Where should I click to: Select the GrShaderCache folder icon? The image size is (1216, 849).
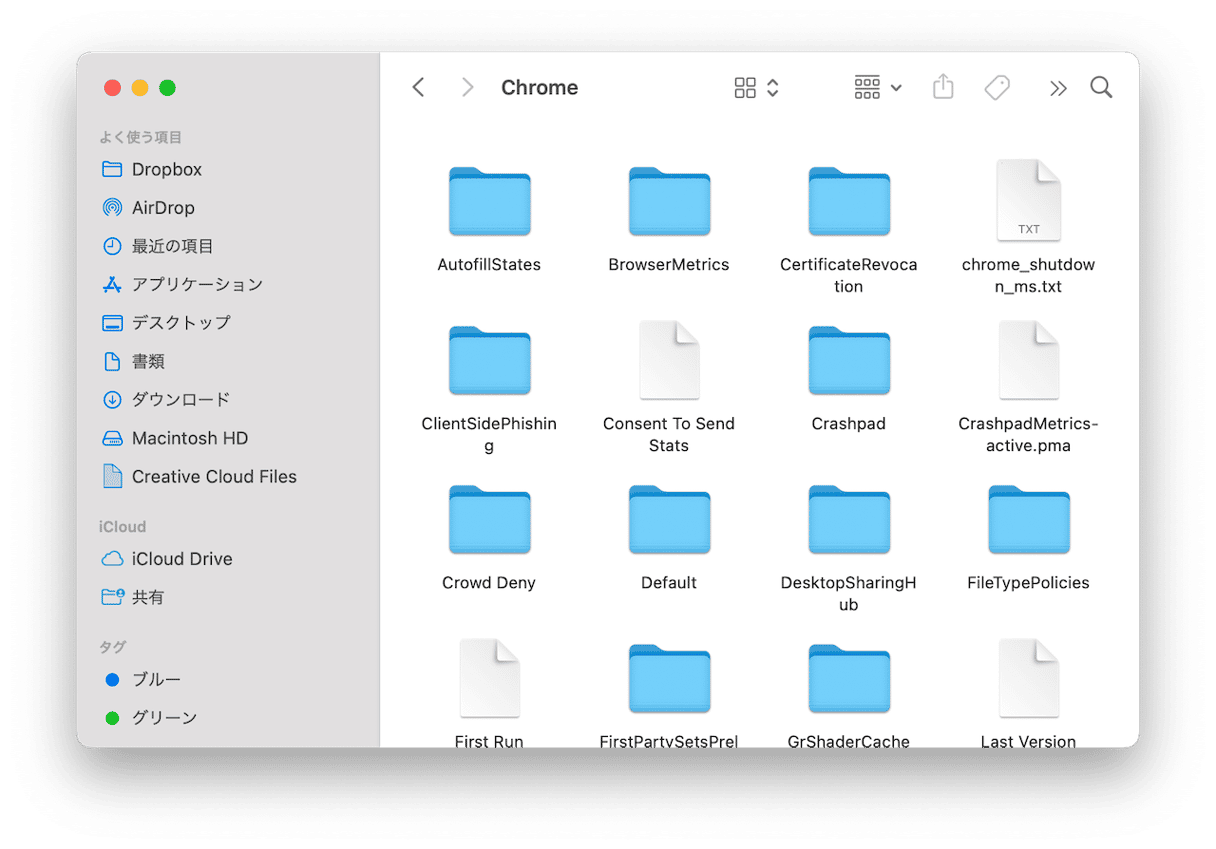coord(849,678)
